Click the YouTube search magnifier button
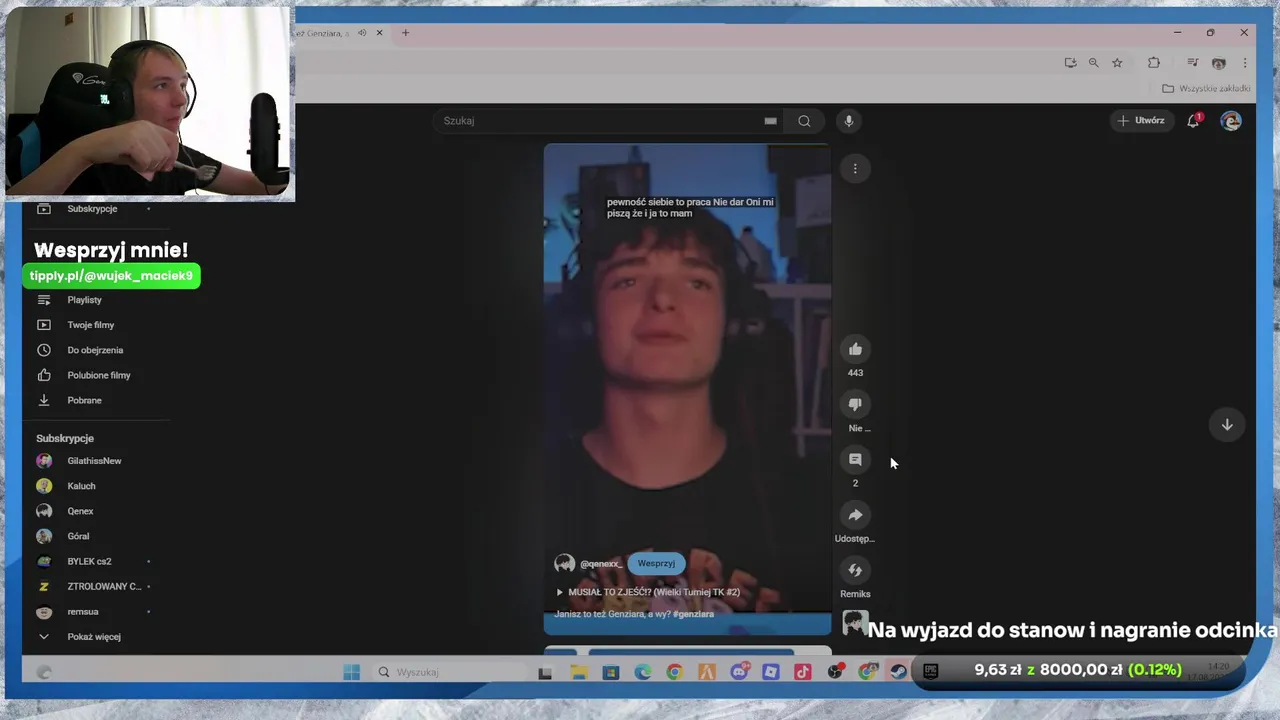The height and width of the screenshot is (720, 1280). point(804,121)
